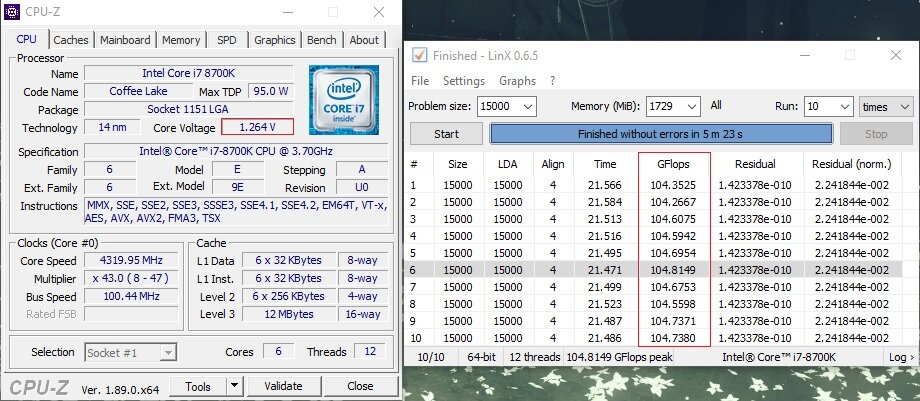Click the Core Voltage 1.264 V field

257,127
